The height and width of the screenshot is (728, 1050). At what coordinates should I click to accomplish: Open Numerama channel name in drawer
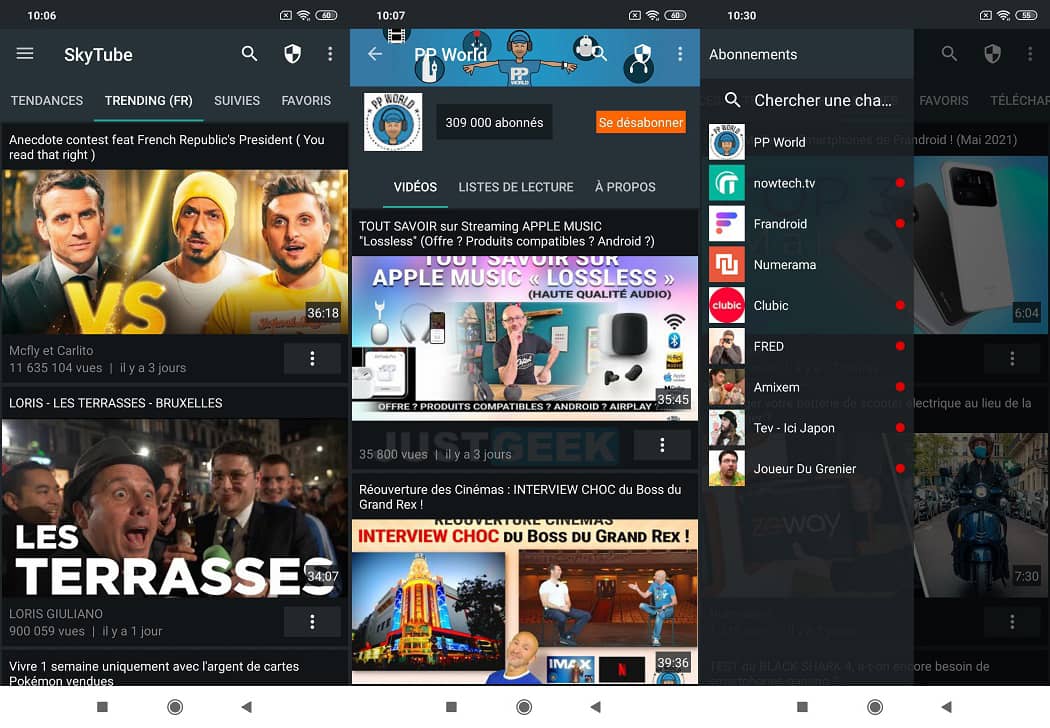click(x=785, y=265)
